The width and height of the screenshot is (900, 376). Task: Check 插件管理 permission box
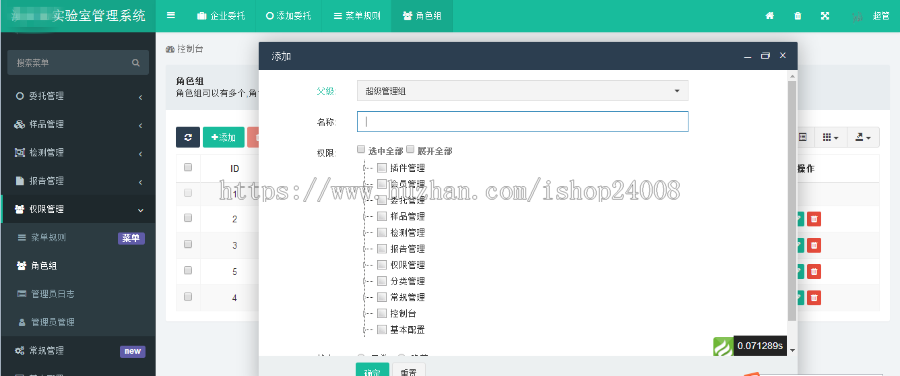[x=382, y=168]
